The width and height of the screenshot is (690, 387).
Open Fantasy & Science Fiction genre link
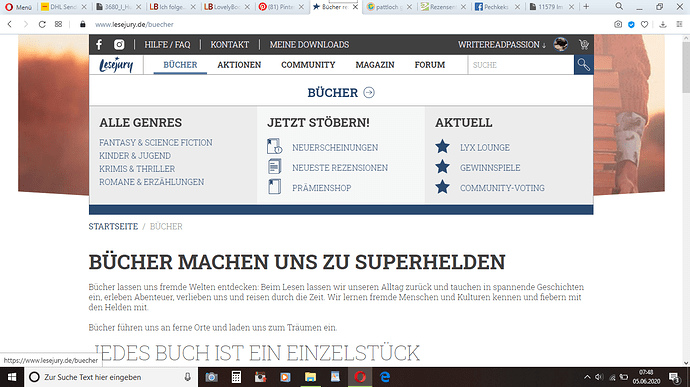click(156, 143)
